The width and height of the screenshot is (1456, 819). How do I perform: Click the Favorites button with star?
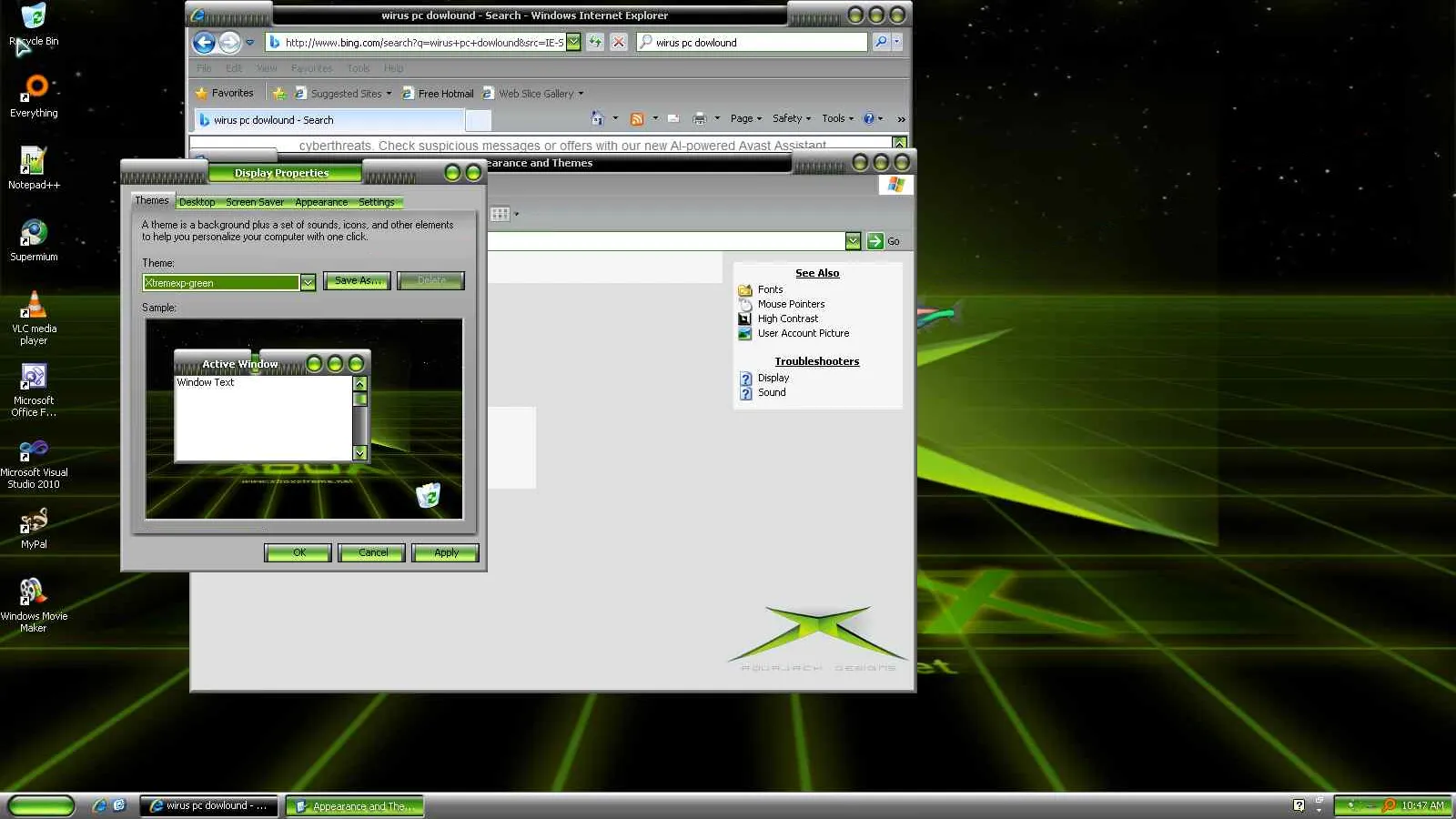[x=224, y=93]
